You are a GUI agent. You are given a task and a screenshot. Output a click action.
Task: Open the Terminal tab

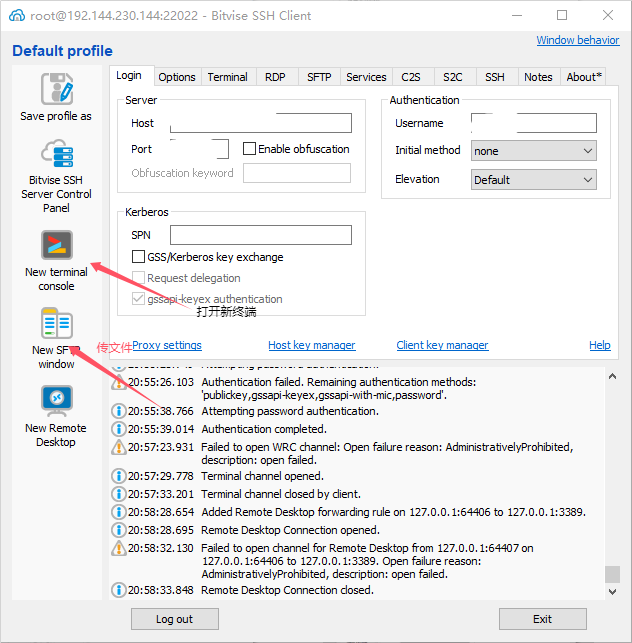tap(228, 77)
